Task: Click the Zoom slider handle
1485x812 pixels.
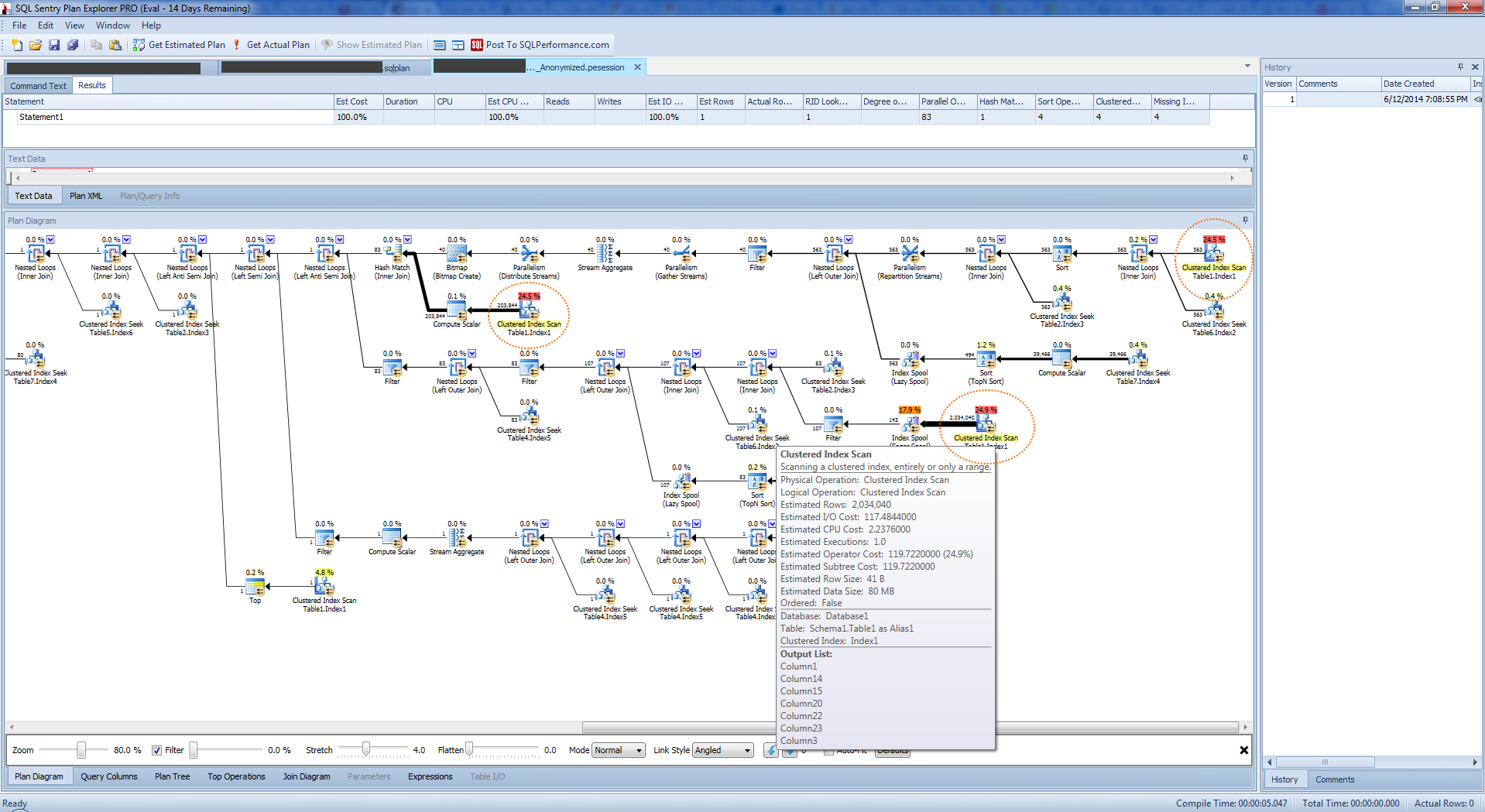Action: [81, 749]
